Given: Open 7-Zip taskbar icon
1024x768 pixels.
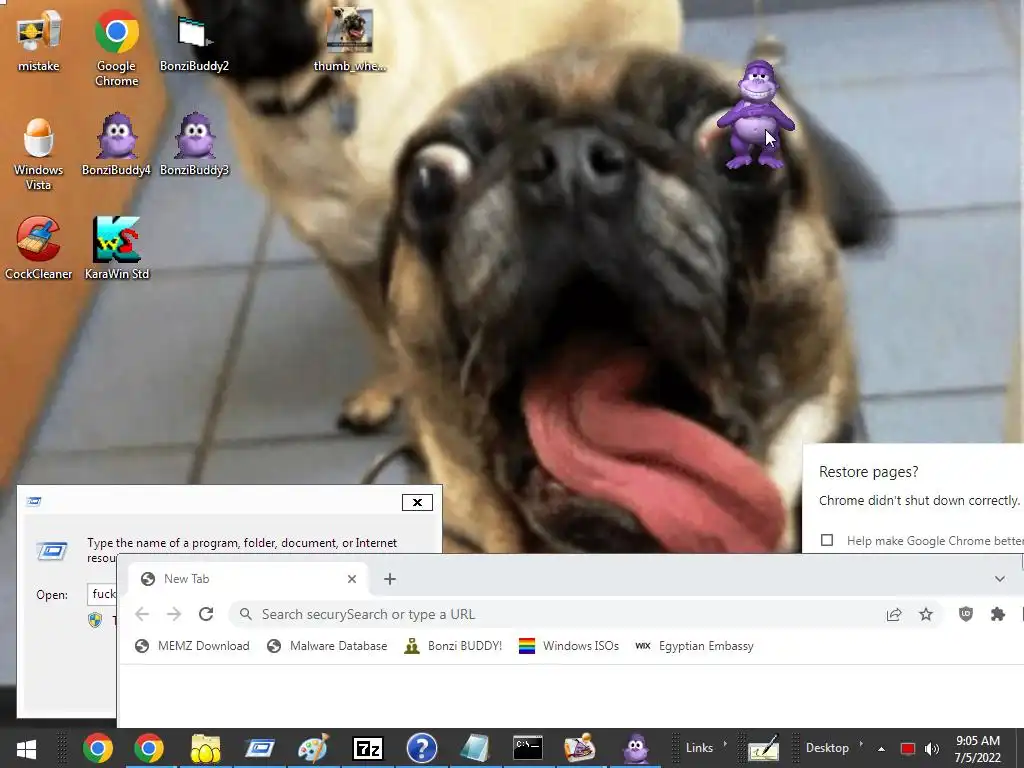Looking at the screenshot, I should point(368,748).
